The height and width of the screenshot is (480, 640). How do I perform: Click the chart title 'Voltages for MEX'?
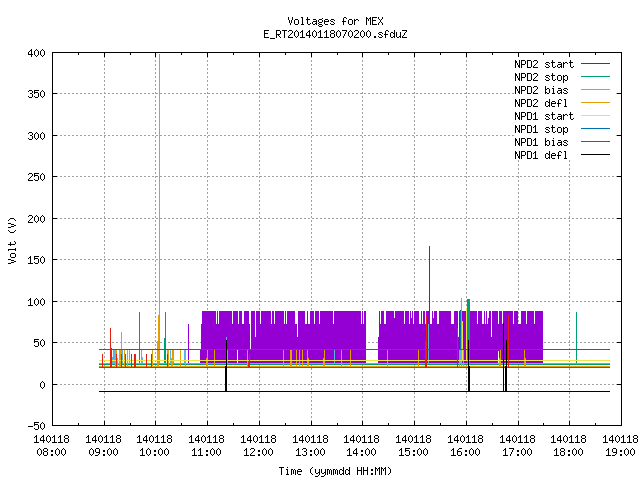[336, 21]
